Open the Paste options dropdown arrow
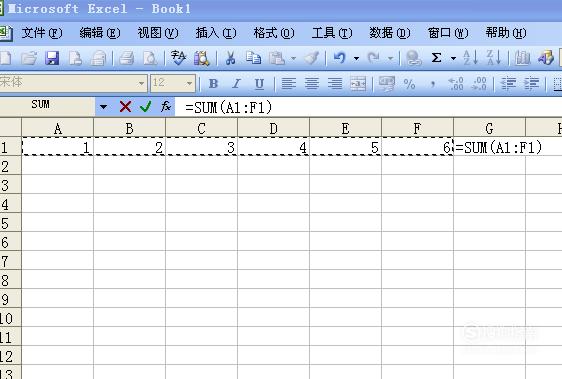This screenshot has height=379, width=562. [x=293, y=58]
